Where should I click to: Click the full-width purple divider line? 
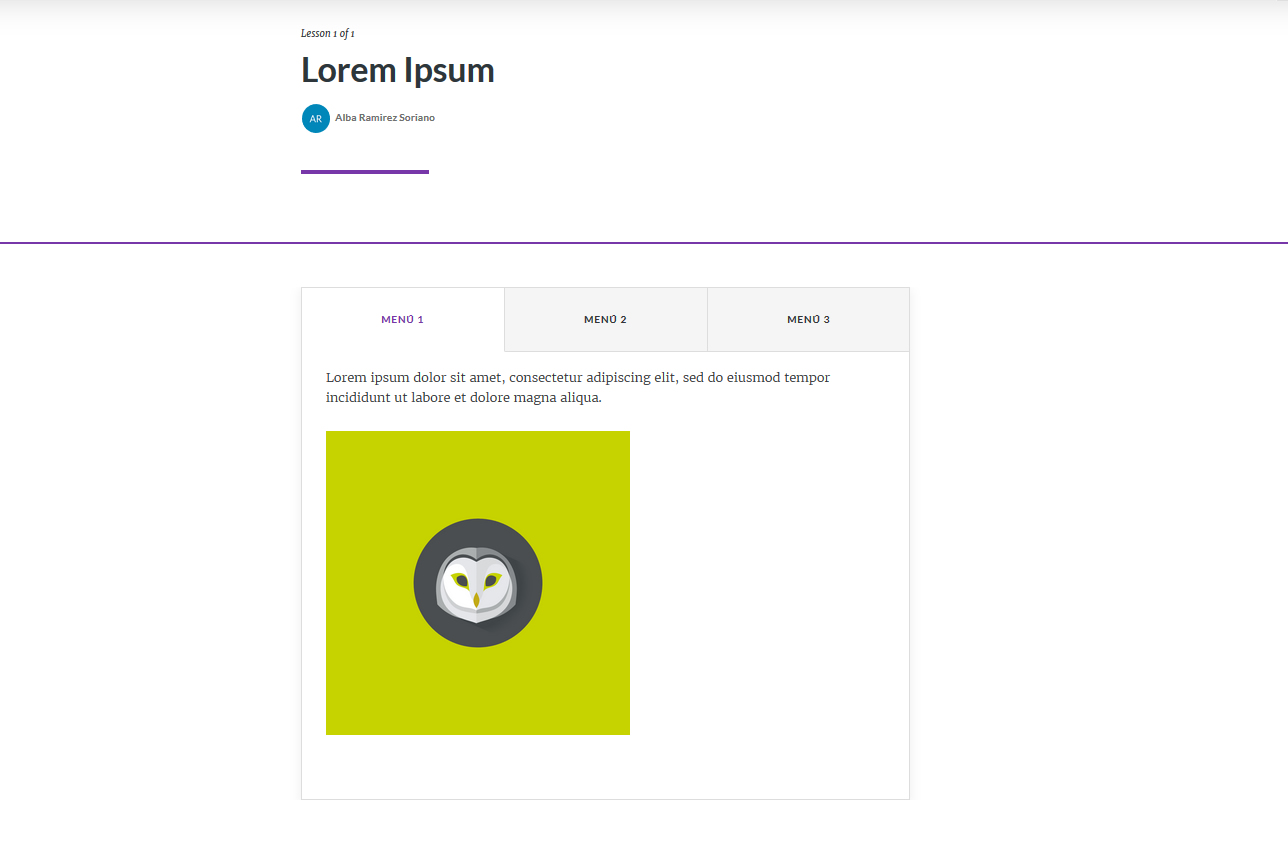[x=644, y=243]
